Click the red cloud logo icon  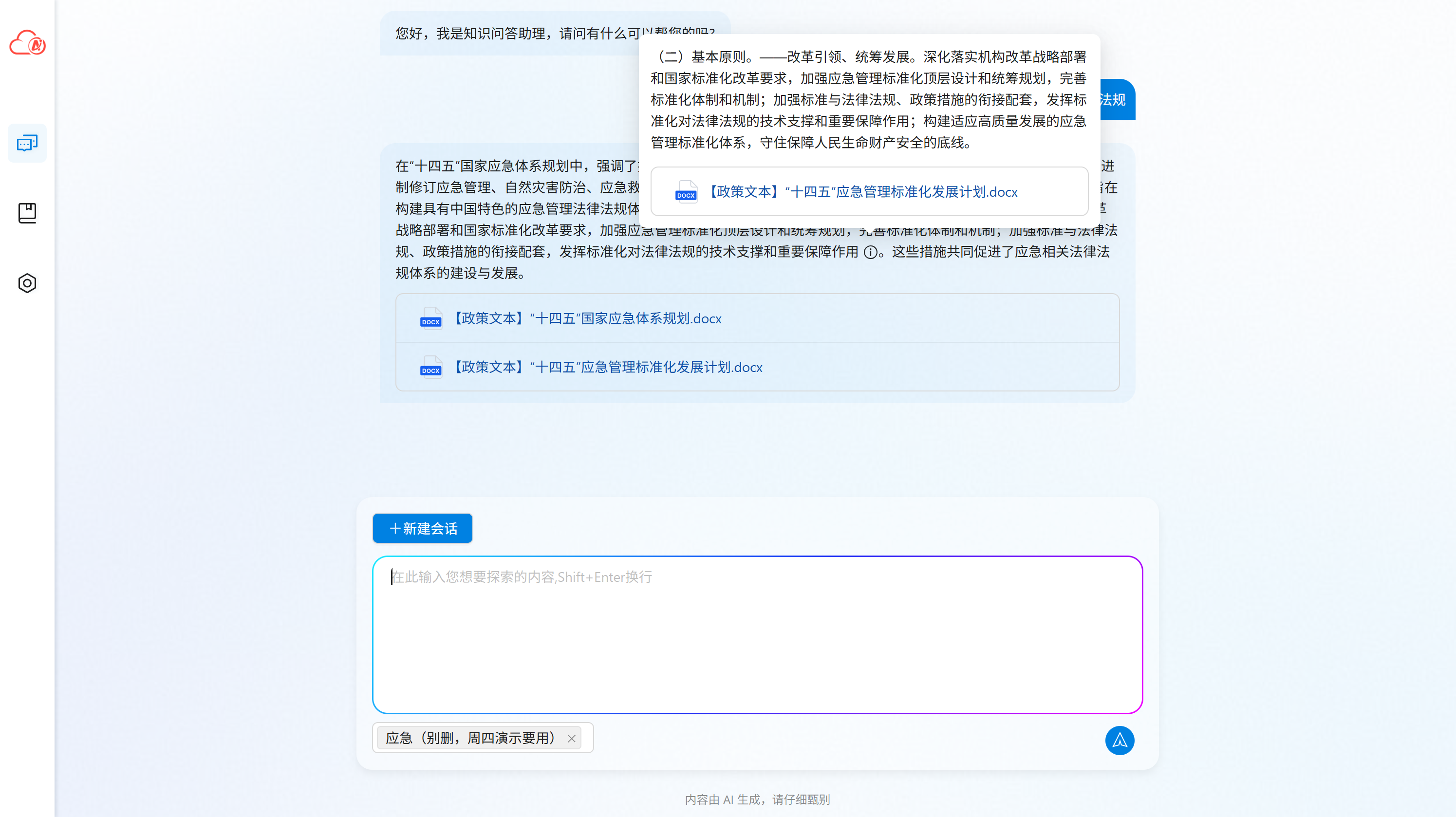27,43
